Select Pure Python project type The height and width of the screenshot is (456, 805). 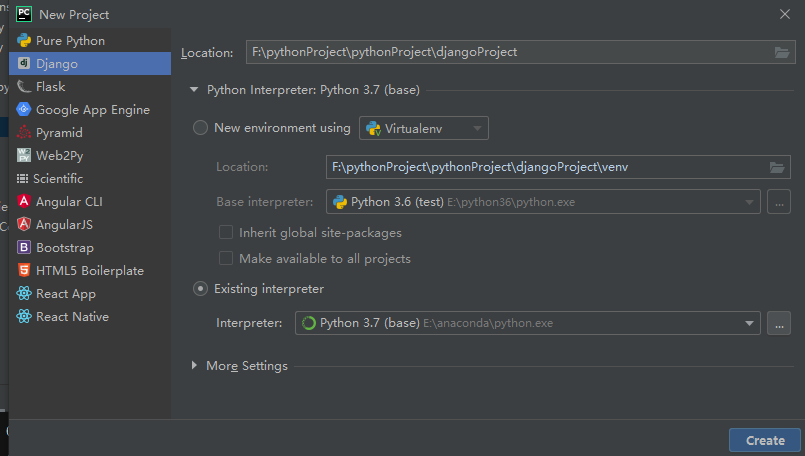coord(90,41)
